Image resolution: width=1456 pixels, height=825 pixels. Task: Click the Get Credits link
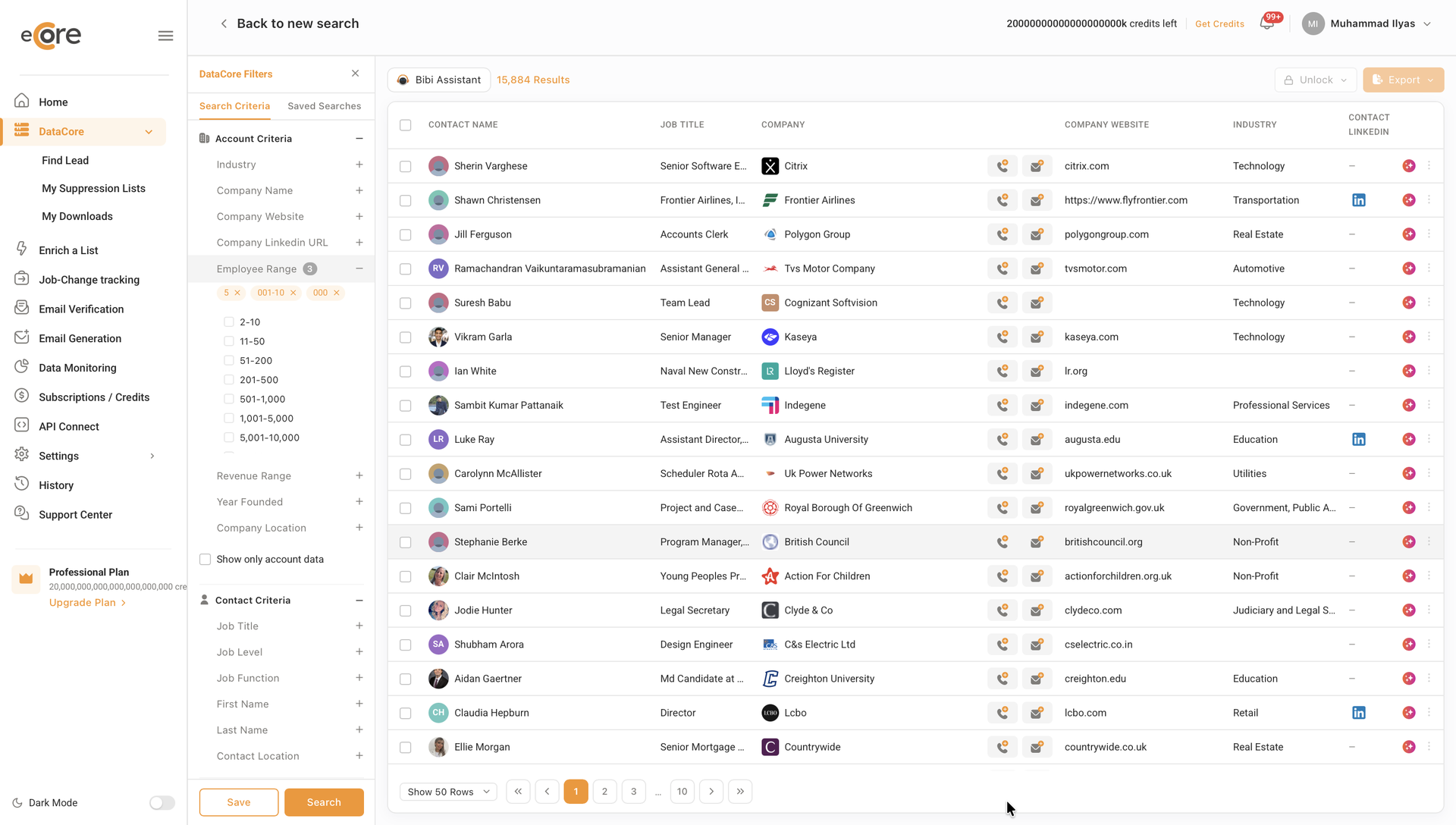(1219, 24)
